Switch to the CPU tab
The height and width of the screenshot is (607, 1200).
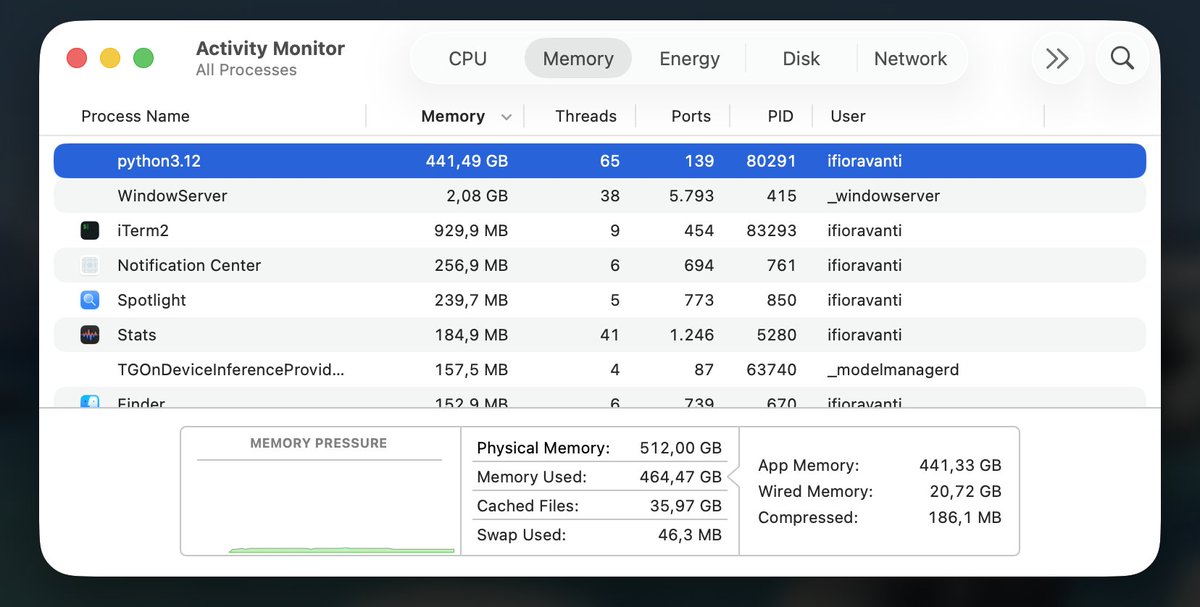pyautogui.click(x=467, y=58)
